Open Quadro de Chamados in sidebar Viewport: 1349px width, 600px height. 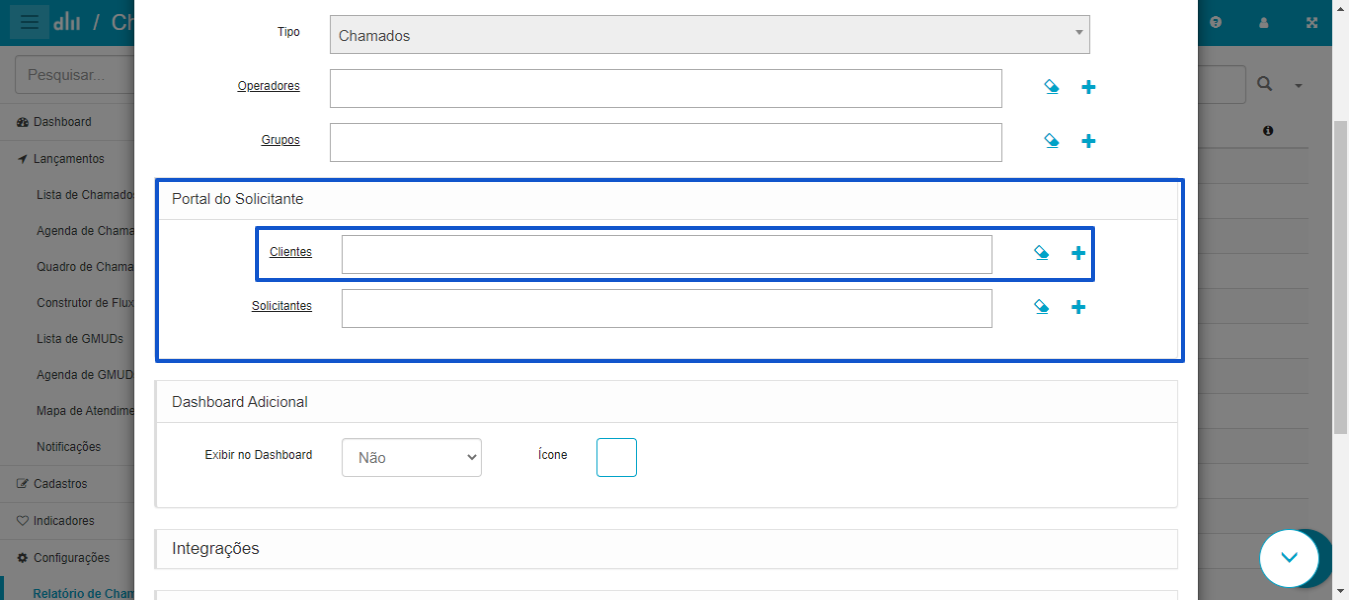pos(84,267)
